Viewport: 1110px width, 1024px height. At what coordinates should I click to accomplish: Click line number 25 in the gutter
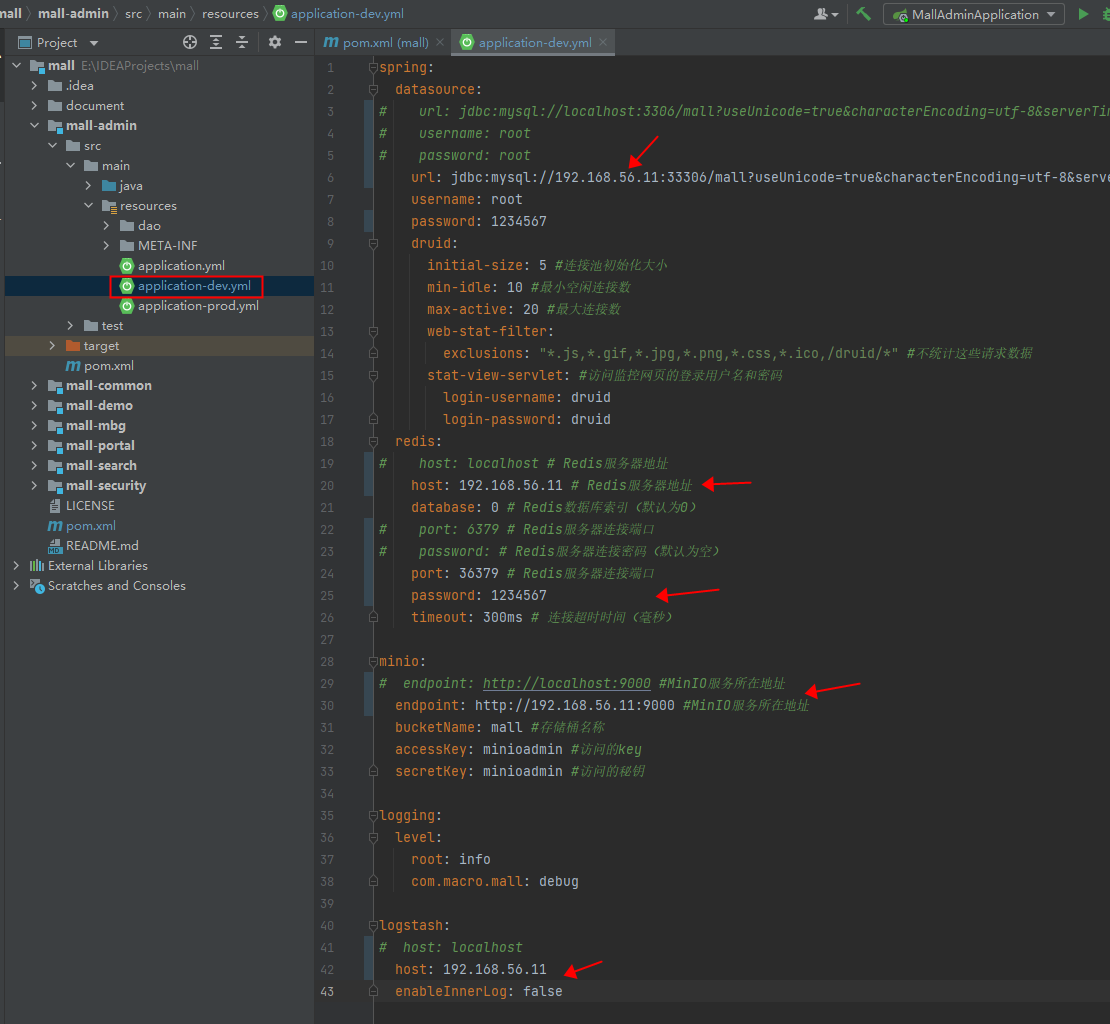327,595
